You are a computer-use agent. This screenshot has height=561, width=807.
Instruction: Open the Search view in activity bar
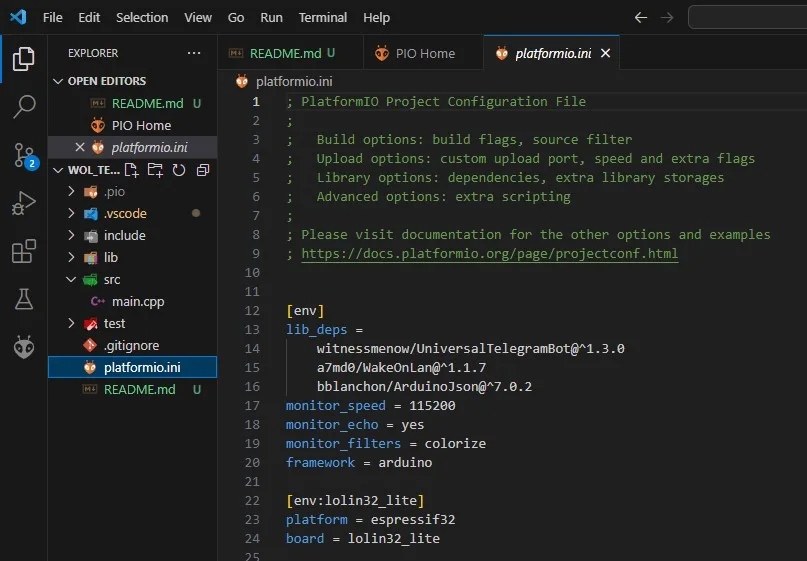[24, 106]
